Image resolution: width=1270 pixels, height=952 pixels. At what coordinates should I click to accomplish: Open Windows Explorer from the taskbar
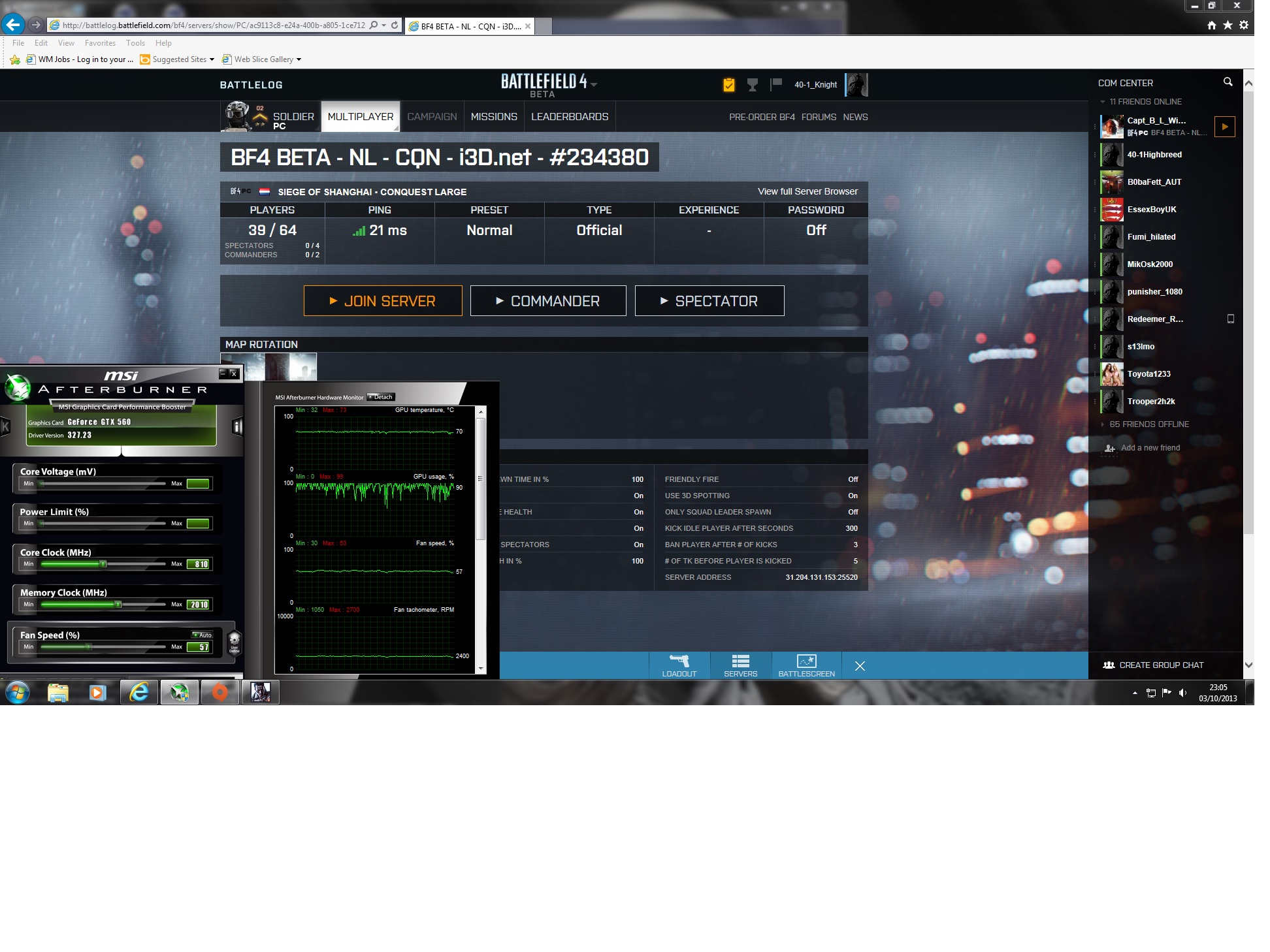click(58, 692)
